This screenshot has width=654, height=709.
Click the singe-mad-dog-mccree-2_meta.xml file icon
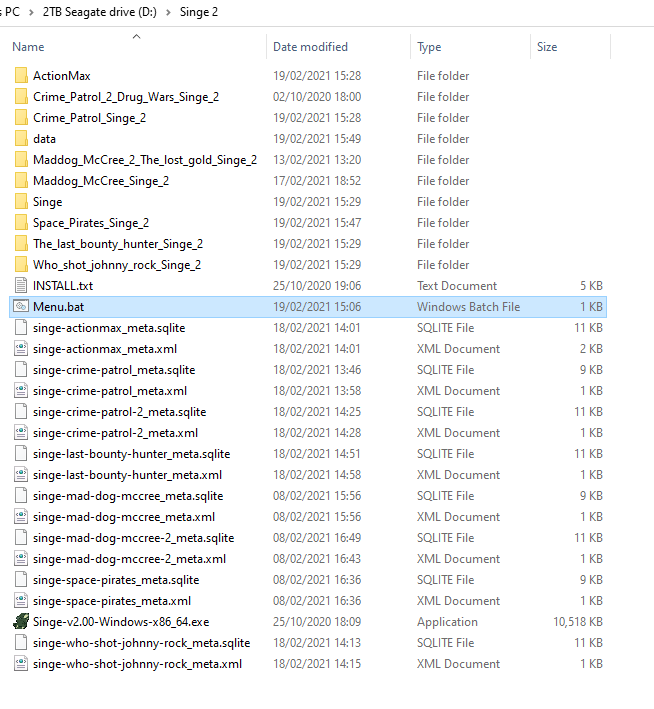tap(21, 559)
